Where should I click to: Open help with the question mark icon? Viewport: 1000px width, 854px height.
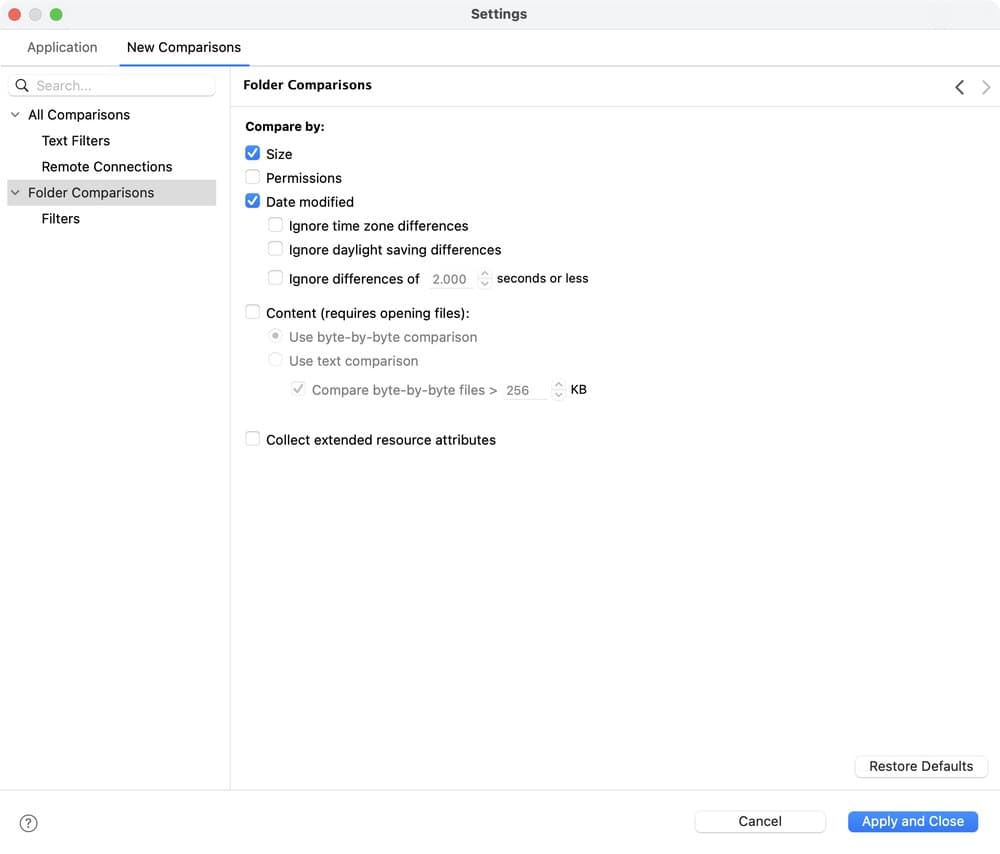(29, 823)
